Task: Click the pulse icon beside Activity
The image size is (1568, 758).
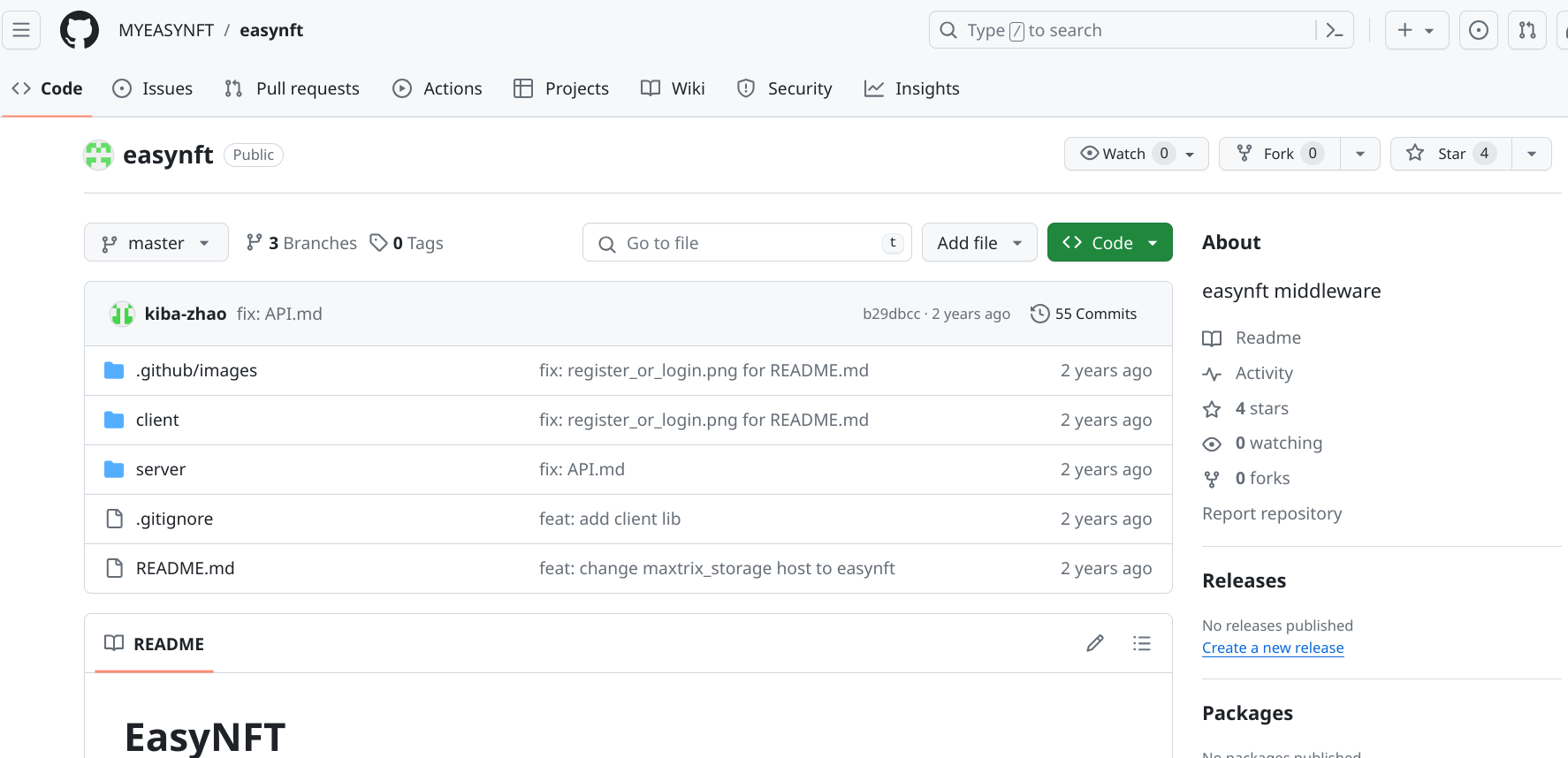Action: pos(1212,374)
